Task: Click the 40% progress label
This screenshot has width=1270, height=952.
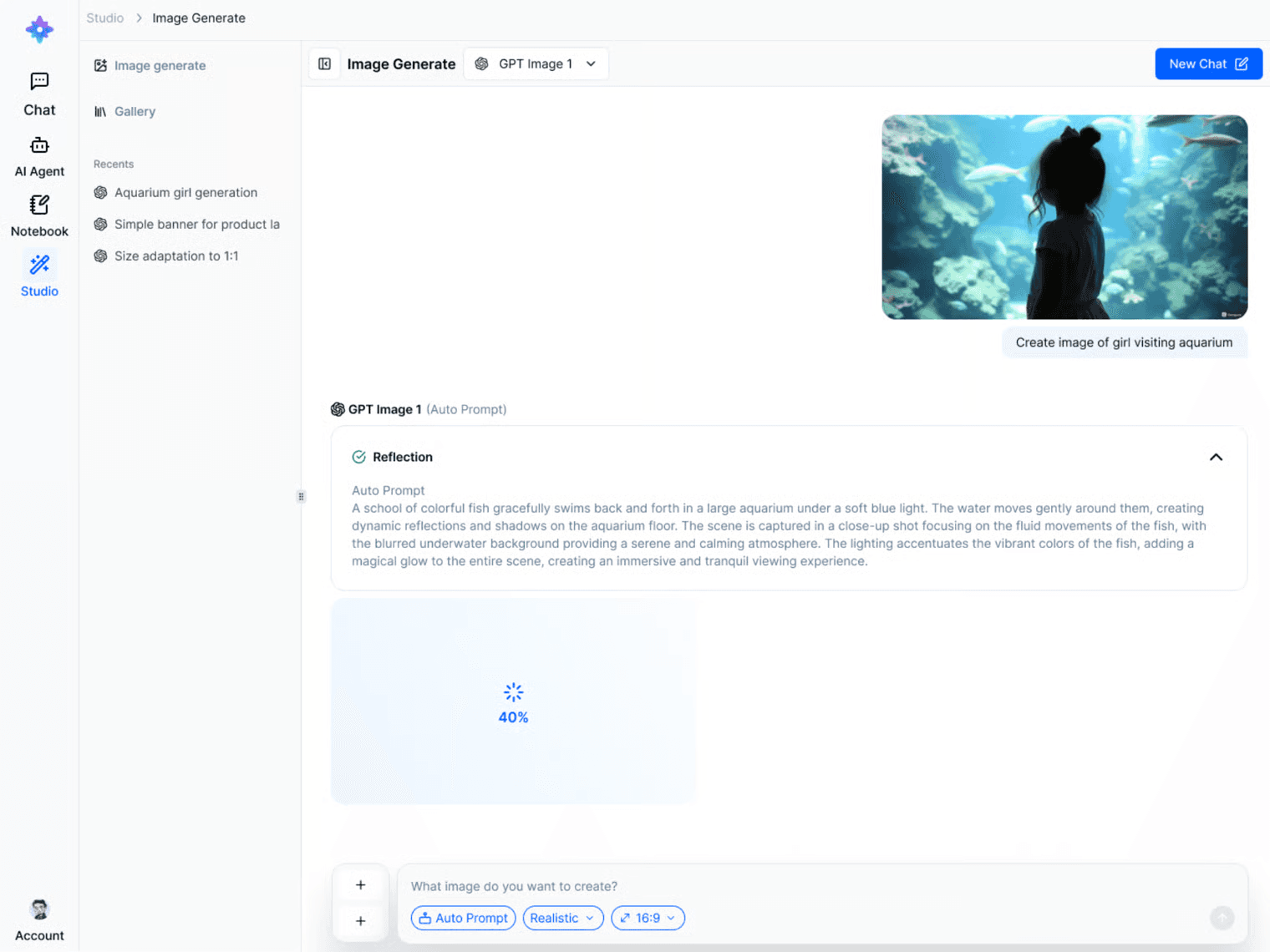Action: pyautogui.click(x=513, y=717)
